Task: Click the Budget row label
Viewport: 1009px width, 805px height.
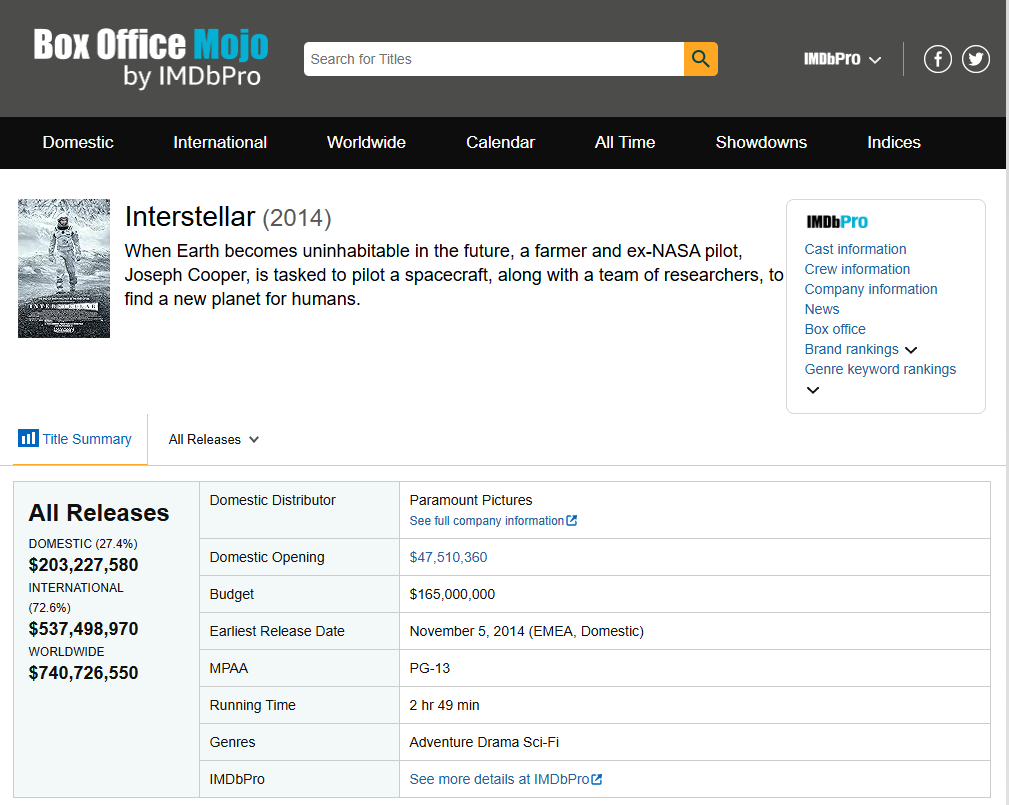Action: tap(232, 594)
